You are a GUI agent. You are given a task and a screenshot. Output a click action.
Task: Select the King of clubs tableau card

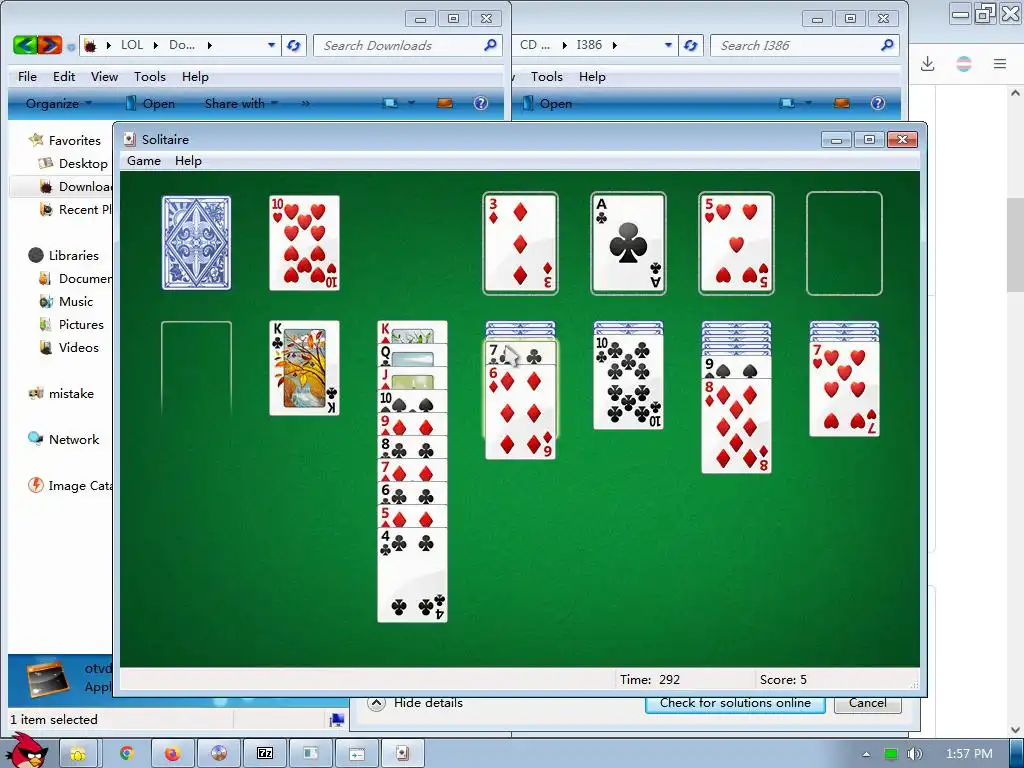[304, 368]
